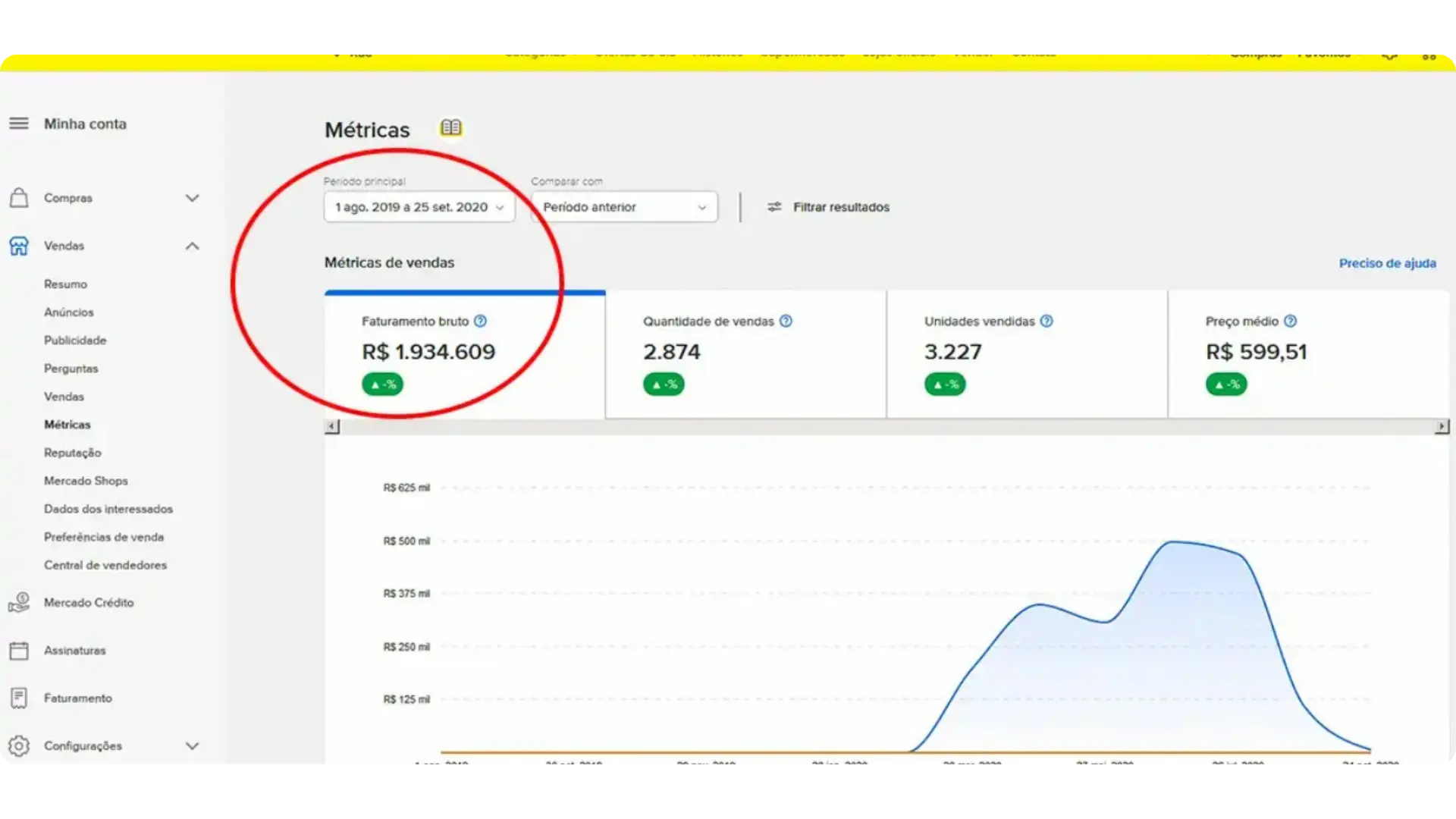Image resolution: width=1456 pixels, height=819 pixels.
Task: Click the Vendas store icon
Action: point(19,246)
